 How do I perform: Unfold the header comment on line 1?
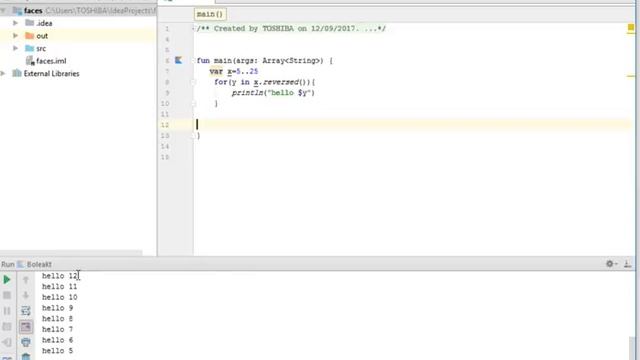(x=193, y=29)
